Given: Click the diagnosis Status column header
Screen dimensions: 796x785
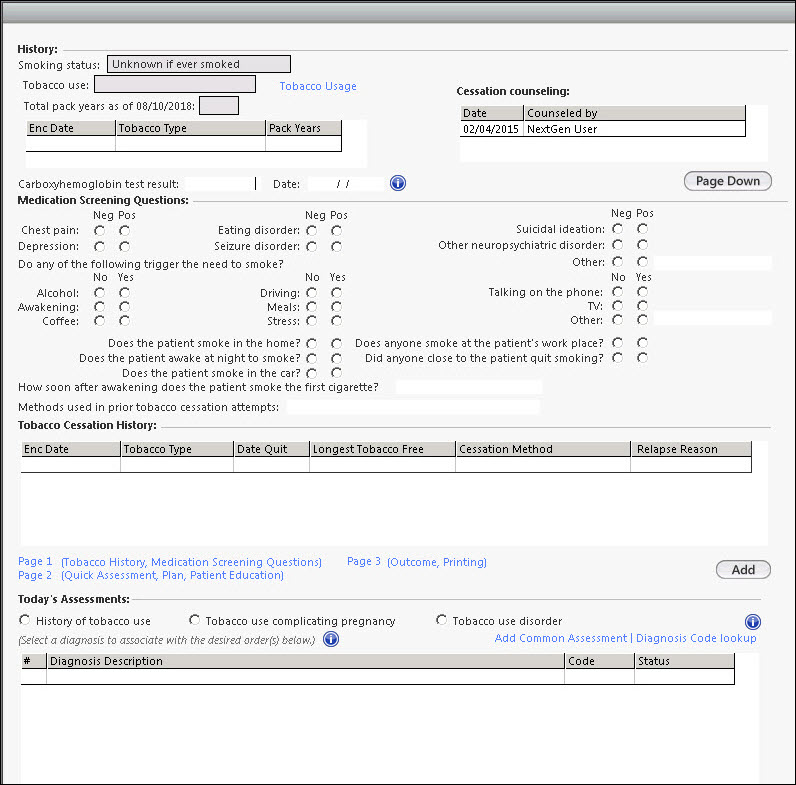Looking at the screenshot, I should pos(684,661).
